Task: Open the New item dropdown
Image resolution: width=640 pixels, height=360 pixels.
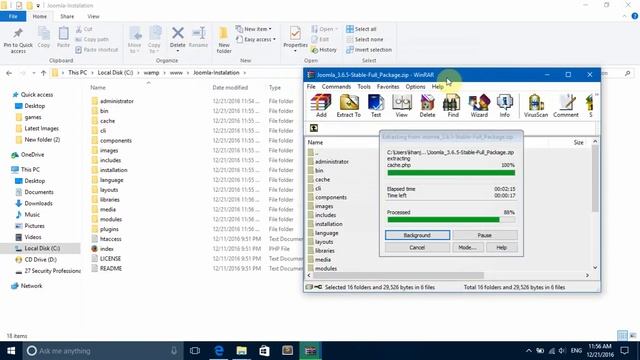Action: pyautogui.click(x=253, y=29)
